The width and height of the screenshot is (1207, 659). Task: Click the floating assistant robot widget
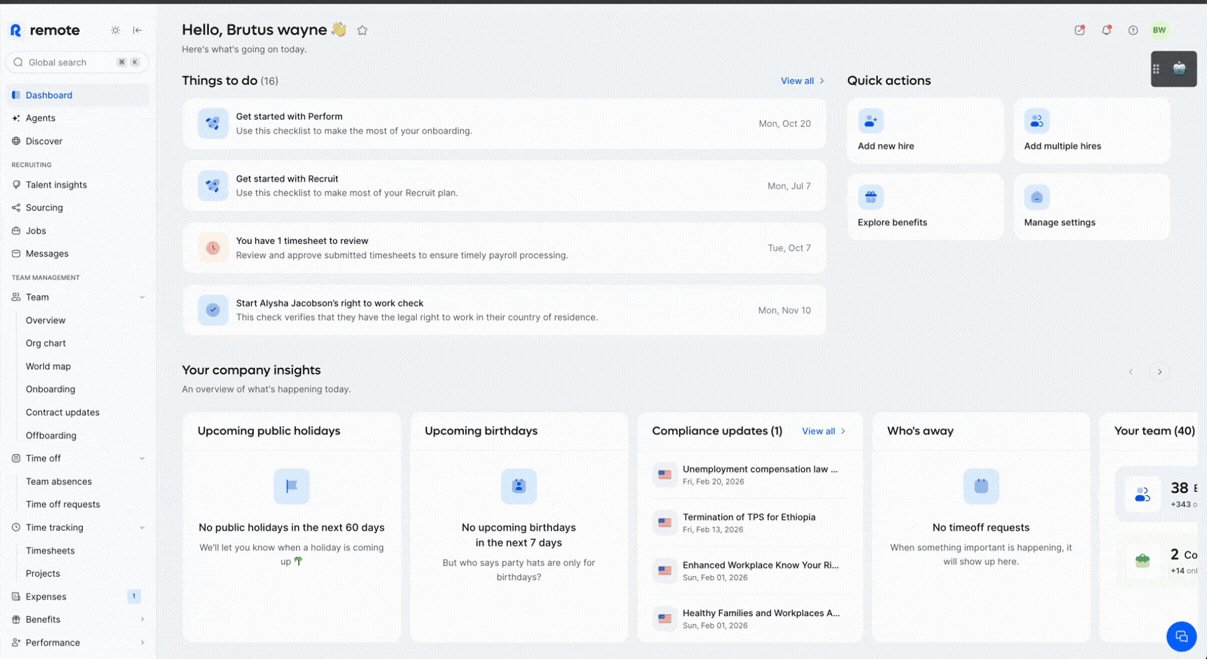coord(1174,69)
